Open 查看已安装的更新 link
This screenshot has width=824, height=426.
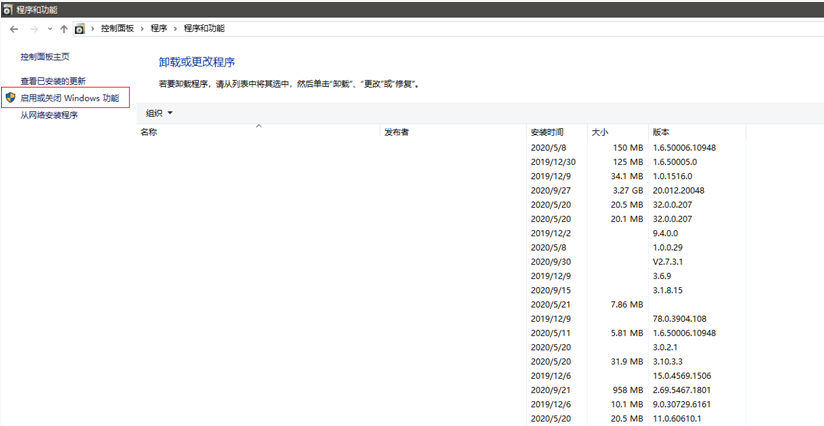click(x=53, y=81)
